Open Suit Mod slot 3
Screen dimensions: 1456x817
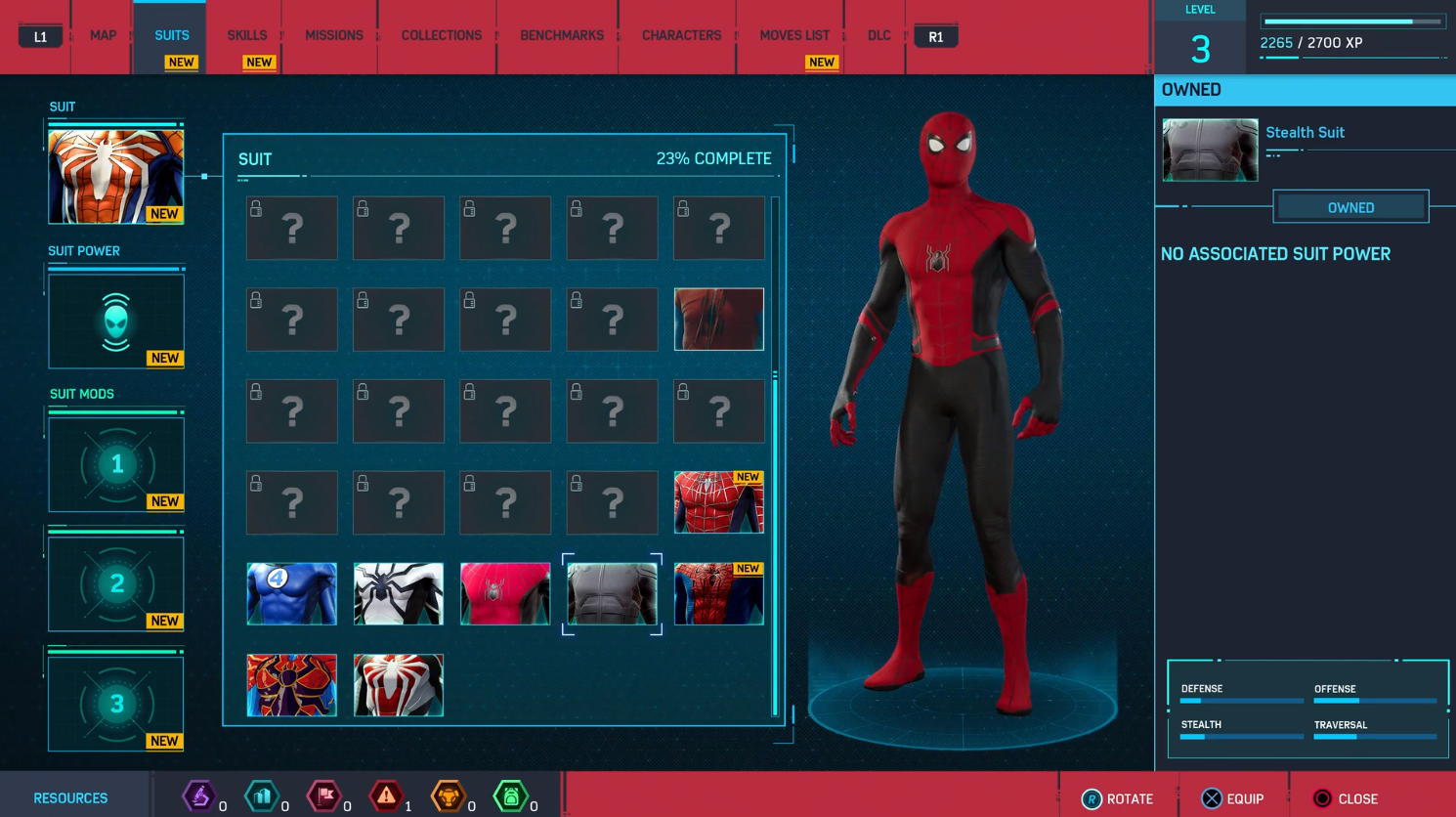pyautogui.click(x=116, y=704)
